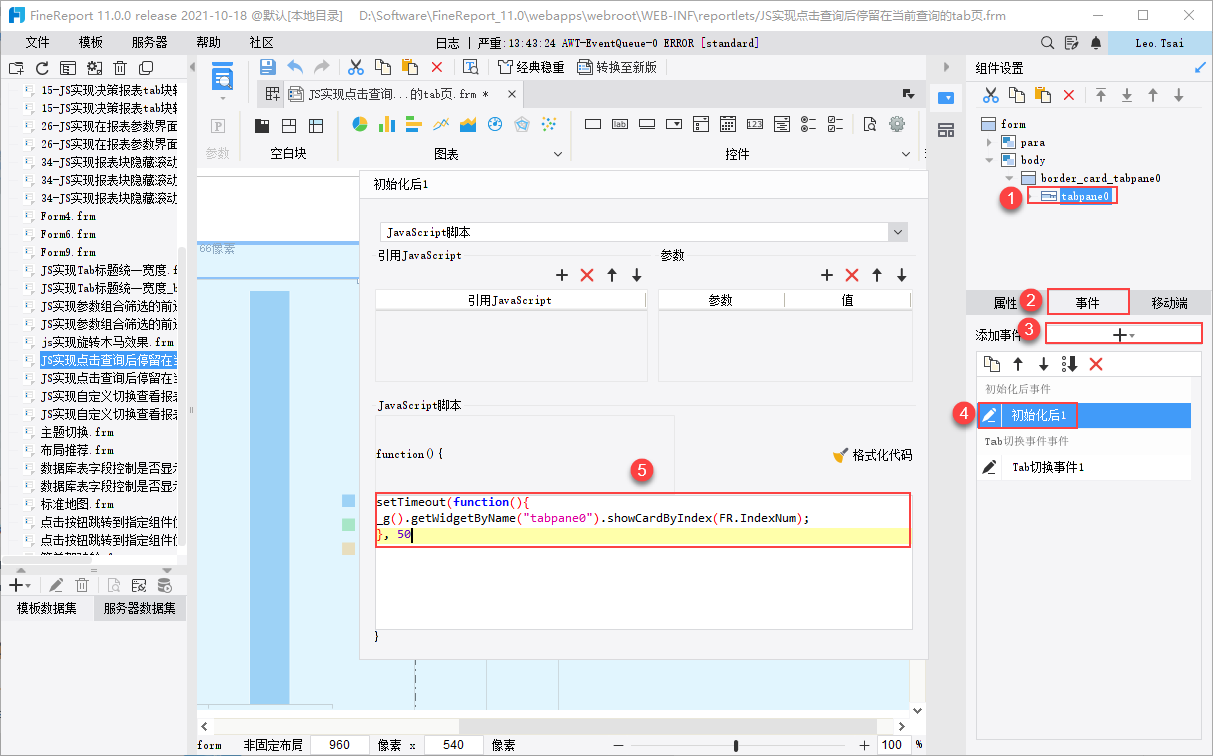
Task: Click the format code broom icon
Action: click(840, 455)
